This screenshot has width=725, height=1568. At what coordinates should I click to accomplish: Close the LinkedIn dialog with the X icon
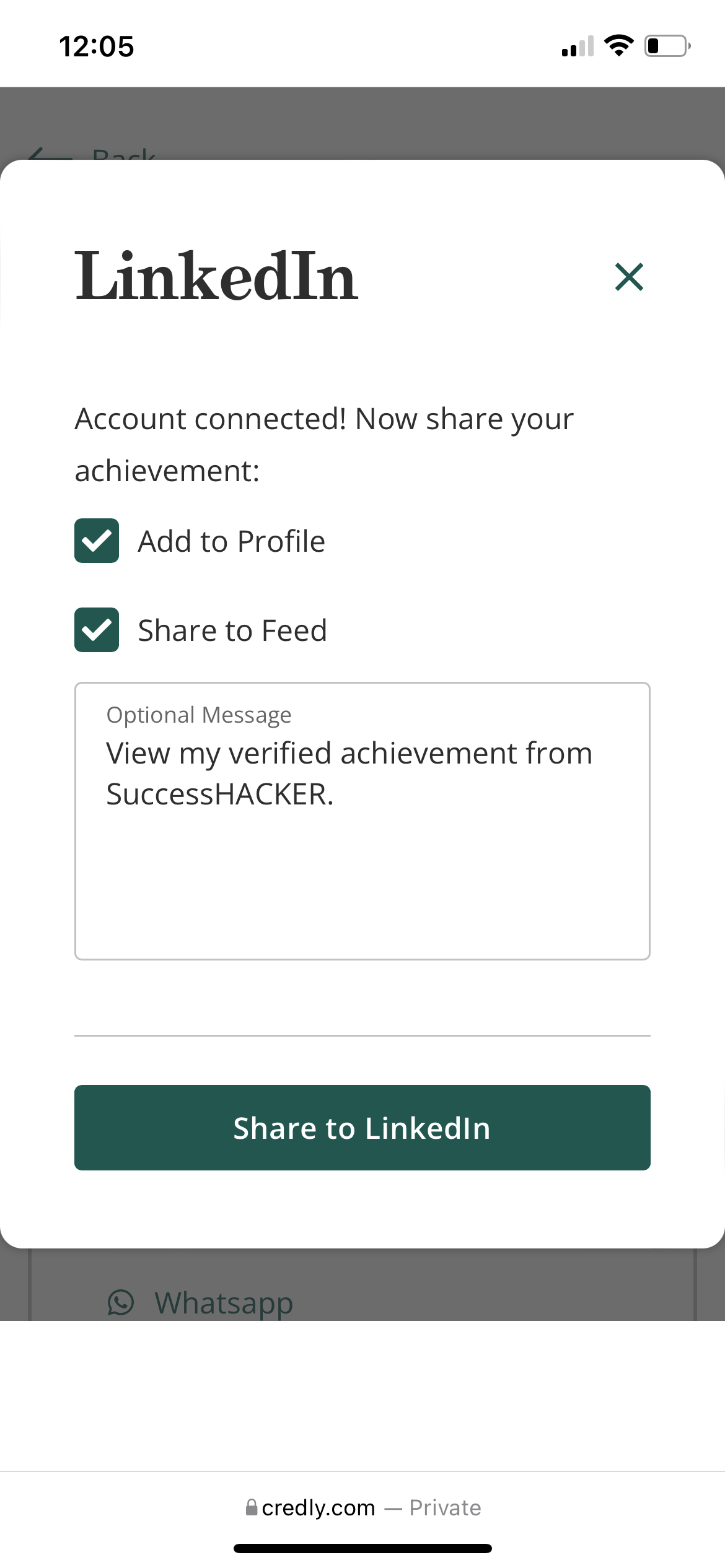click(629, 277)
